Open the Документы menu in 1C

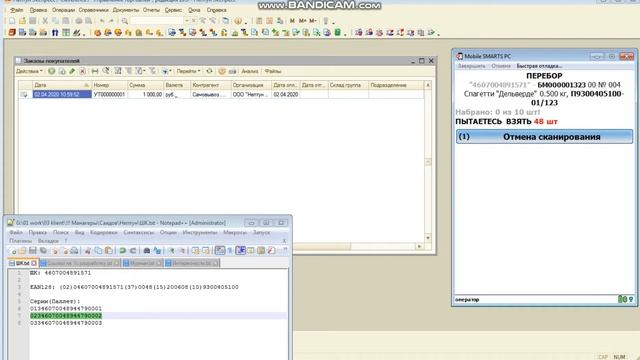point(125,10)
